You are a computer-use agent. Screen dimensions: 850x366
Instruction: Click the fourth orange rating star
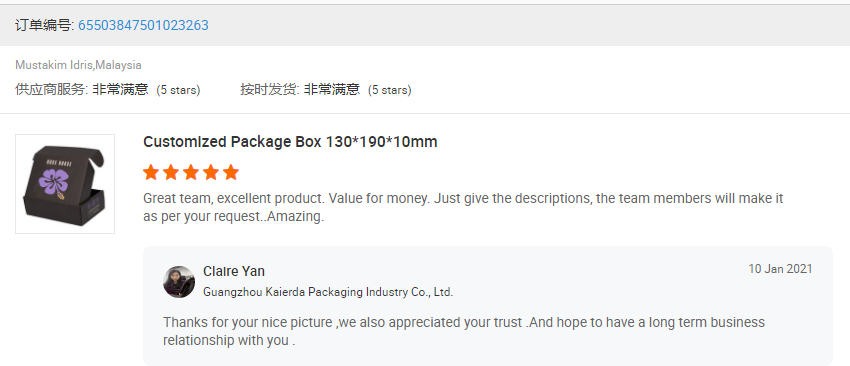211,173
